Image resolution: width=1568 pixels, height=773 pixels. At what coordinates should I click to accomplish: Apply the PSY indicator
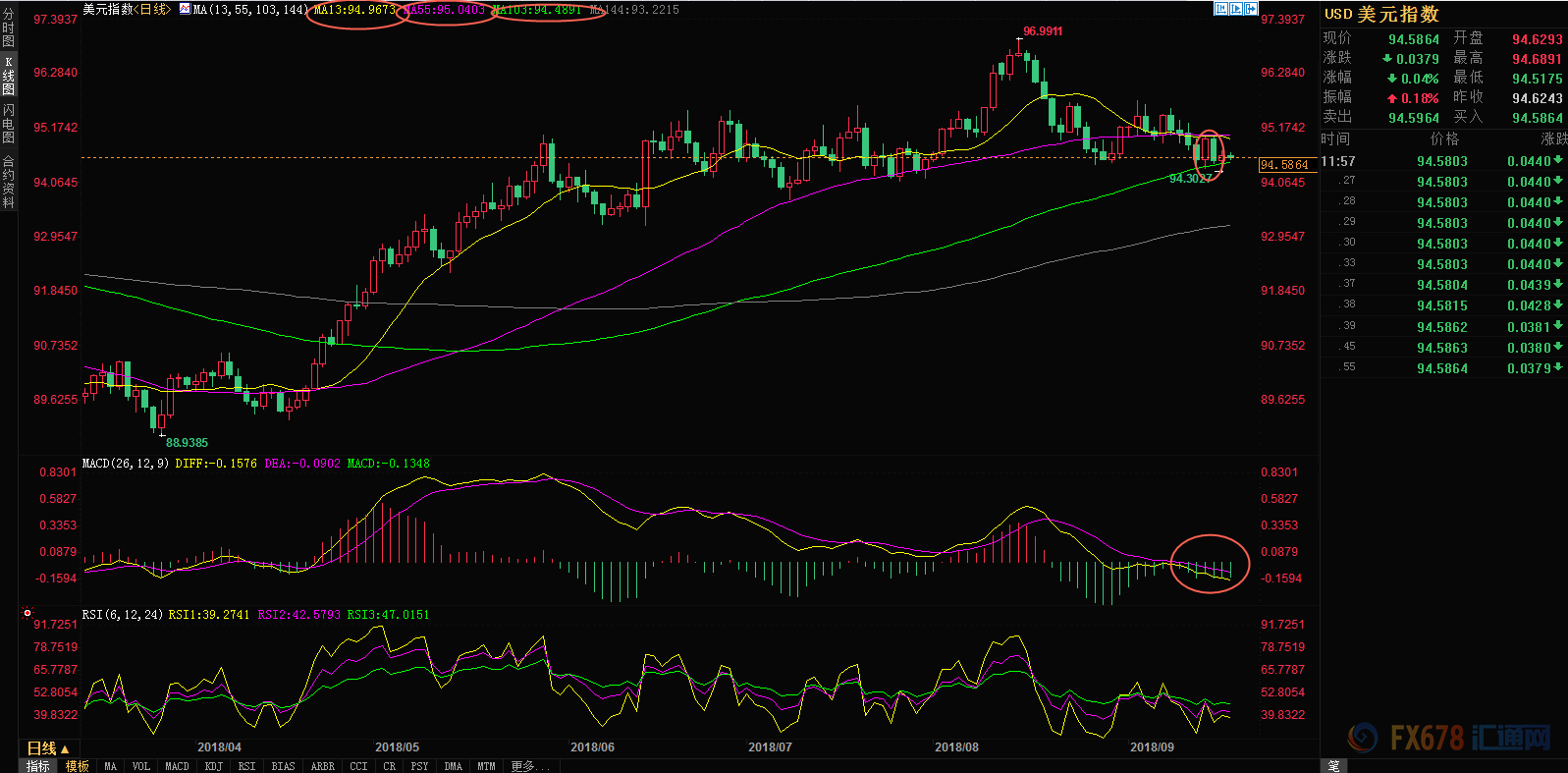[419, 766]
